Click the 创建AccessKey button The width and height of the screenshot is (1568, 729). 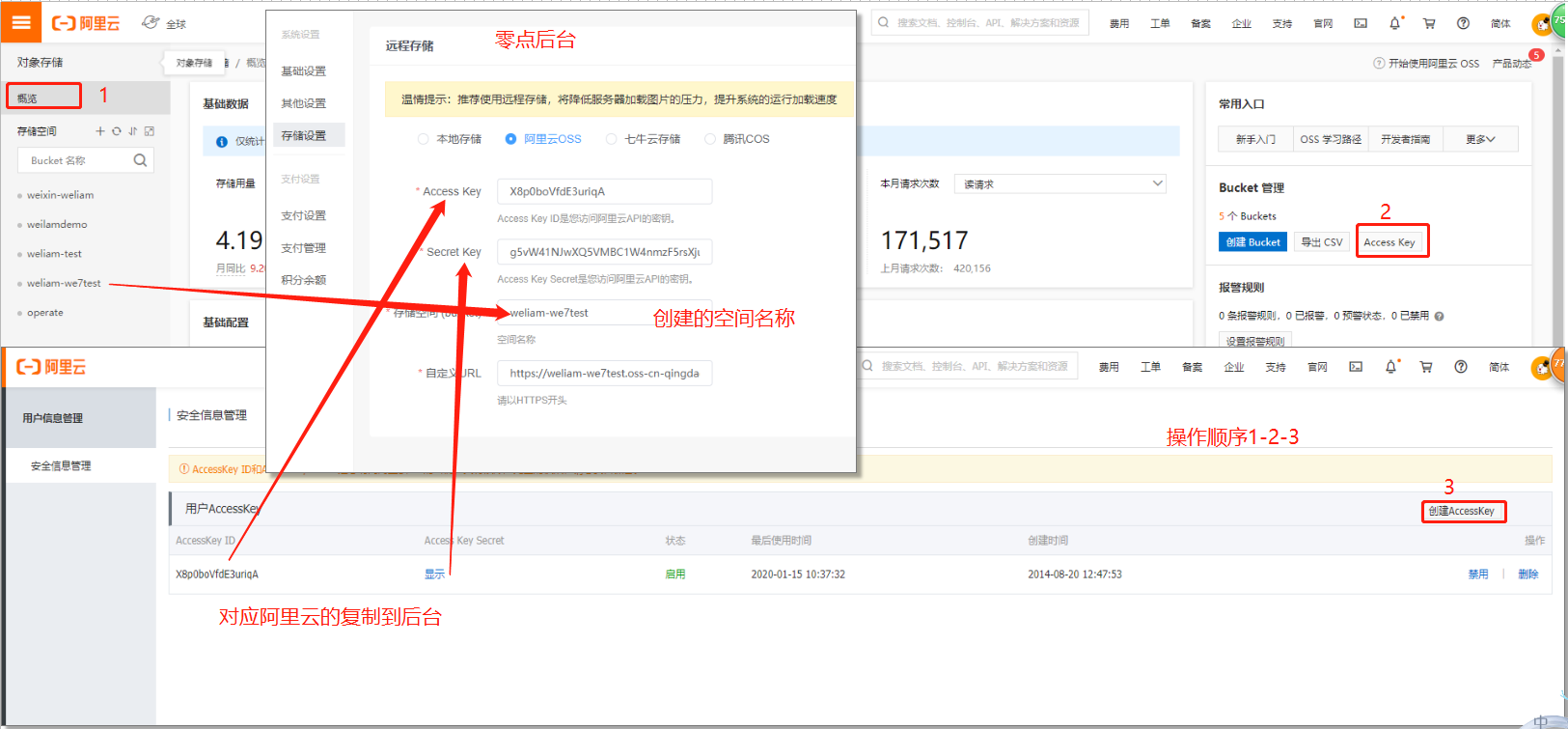[x=1463, y=511]
